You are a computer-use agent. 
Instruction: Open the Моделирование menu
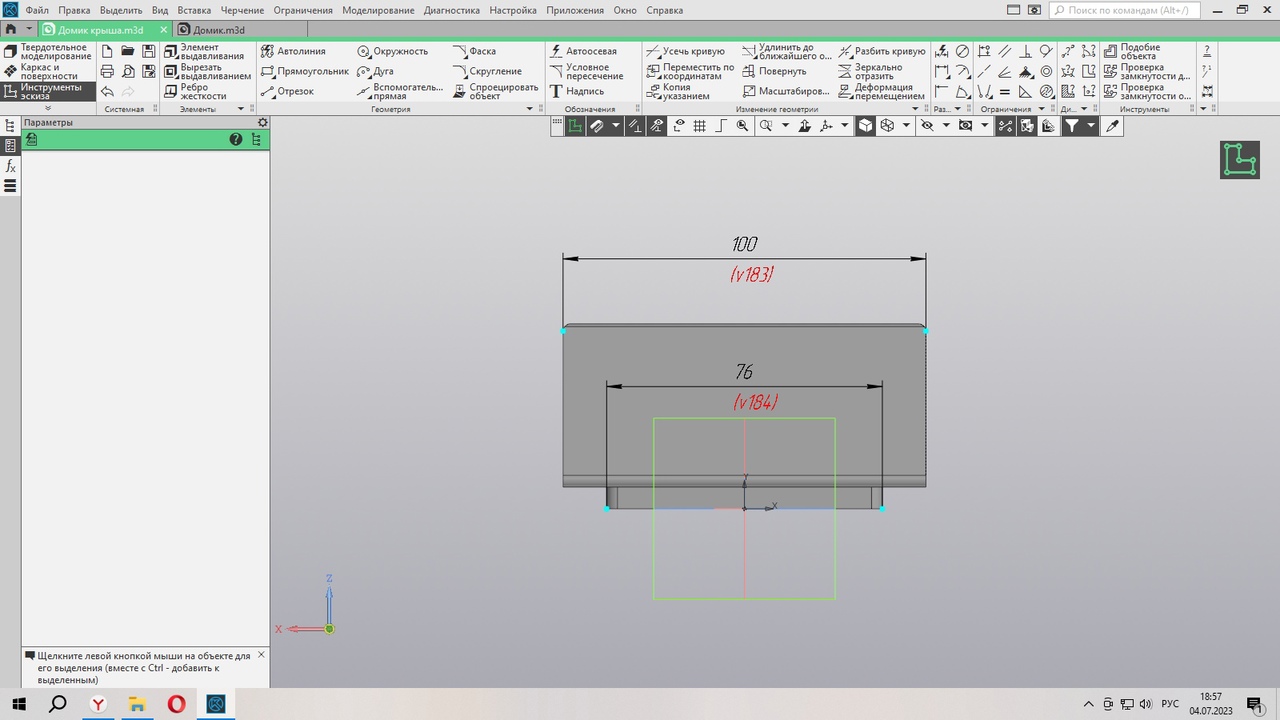click(x=378, y=10)
